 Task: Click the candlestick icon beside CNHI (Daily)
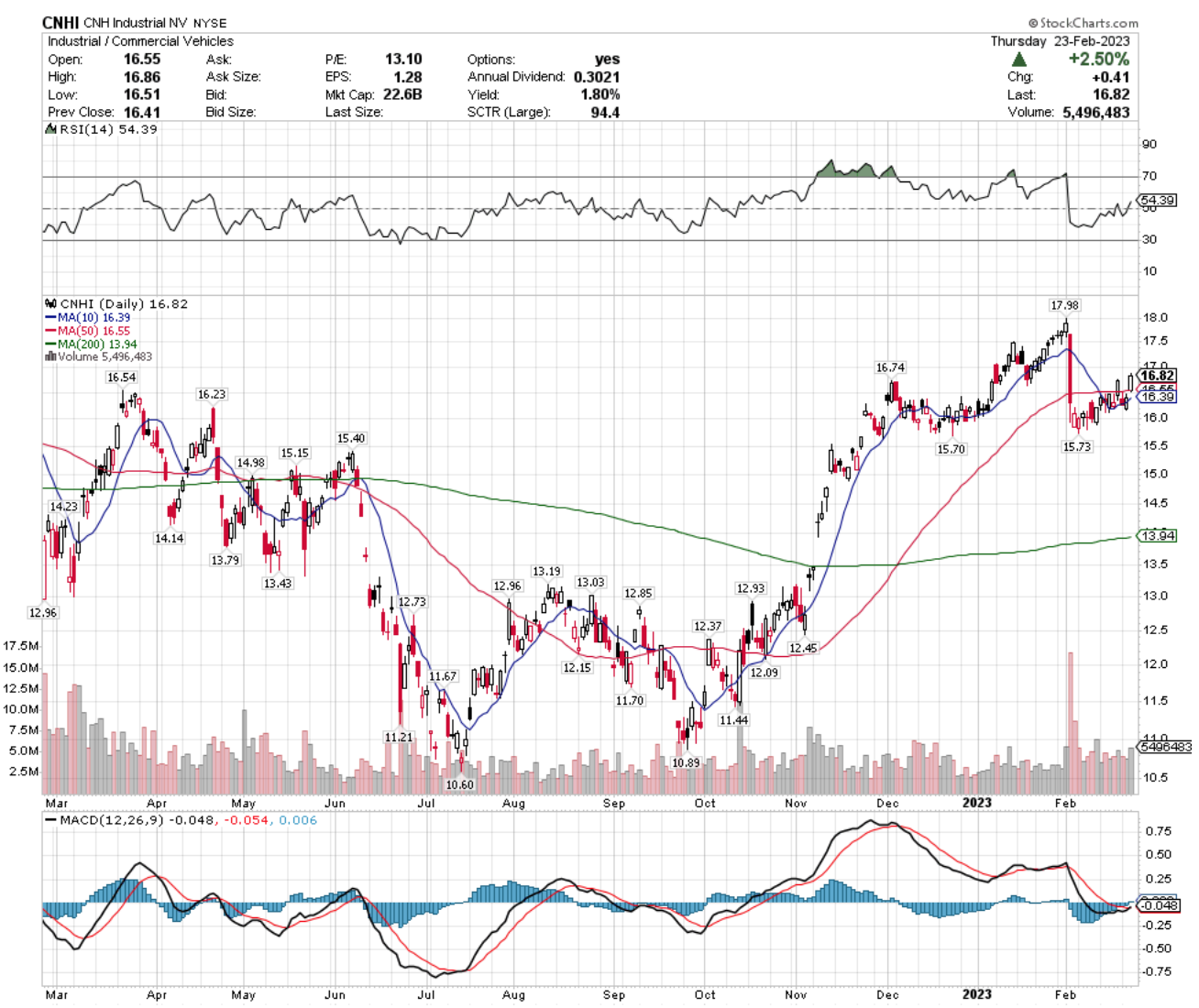click(50, 303)
